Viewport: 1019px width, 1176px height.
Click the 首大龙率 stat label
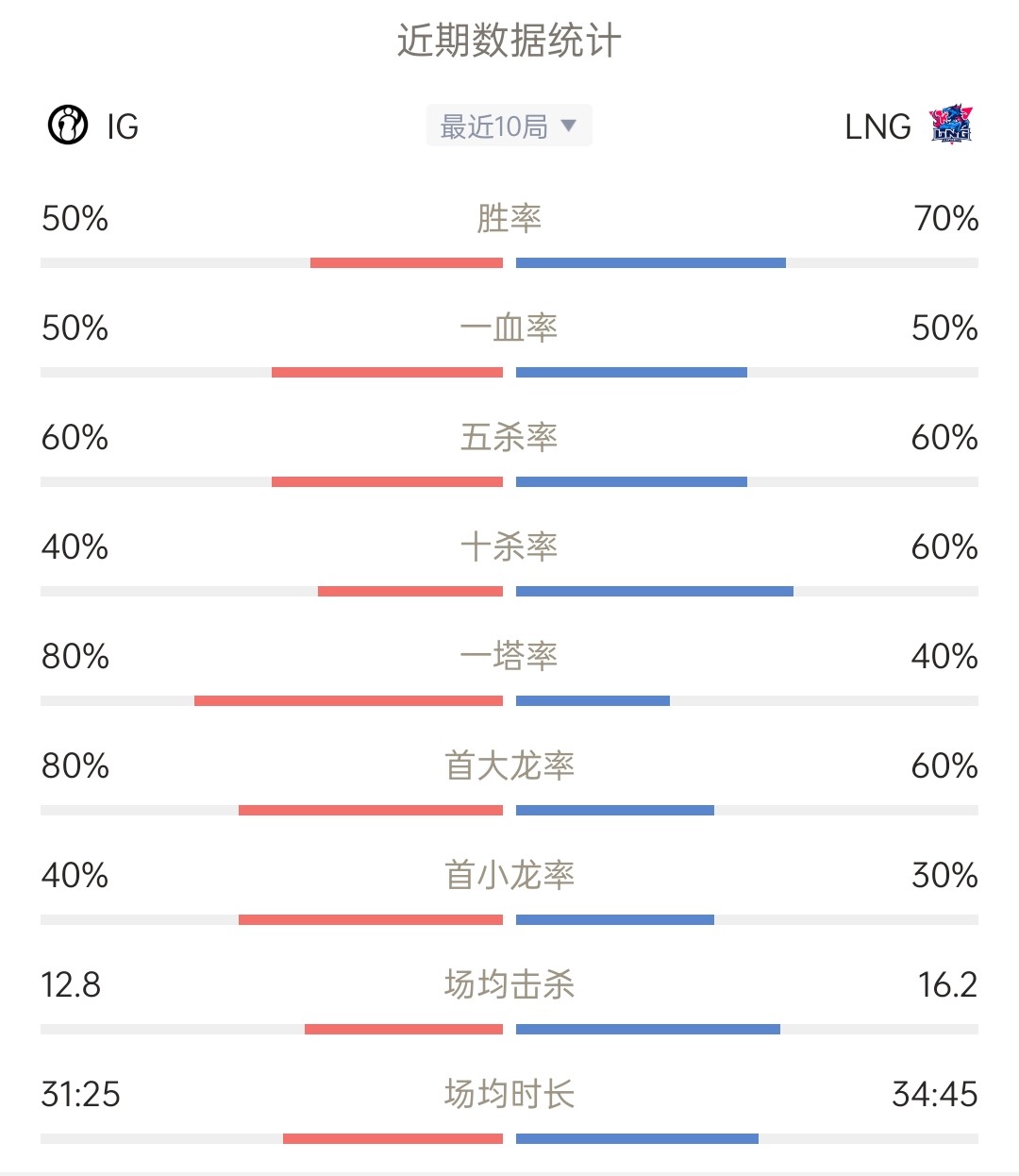(x=509, y=765)
